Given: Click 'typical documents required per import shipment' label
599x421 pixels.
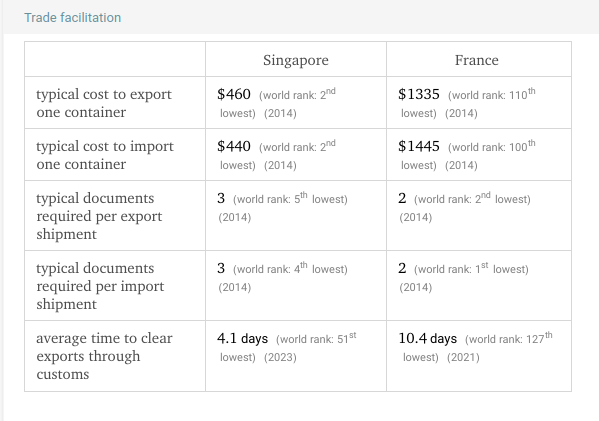Looking at the screenshot, I should [100, 286].
